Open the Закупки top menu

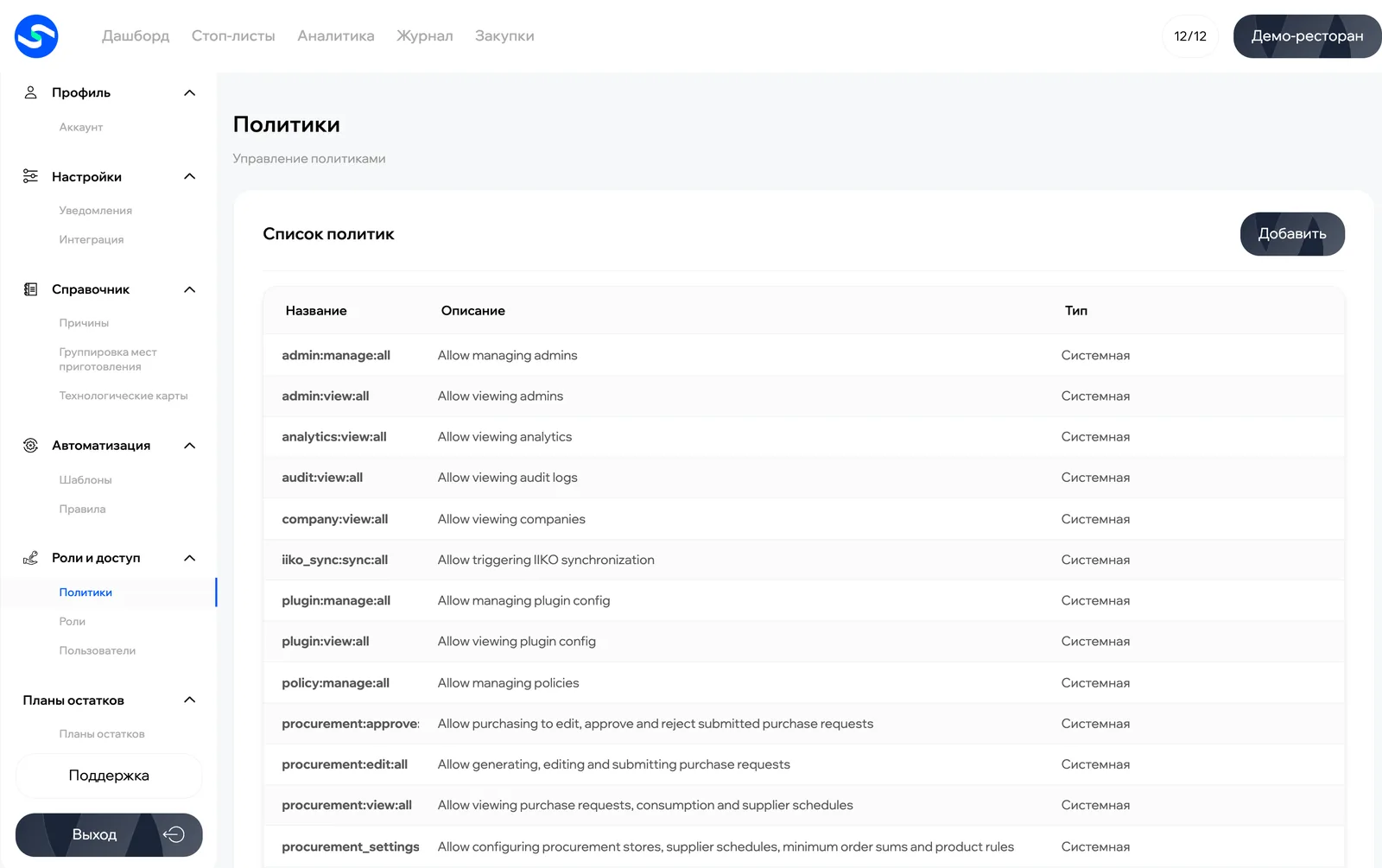point(504,36)
